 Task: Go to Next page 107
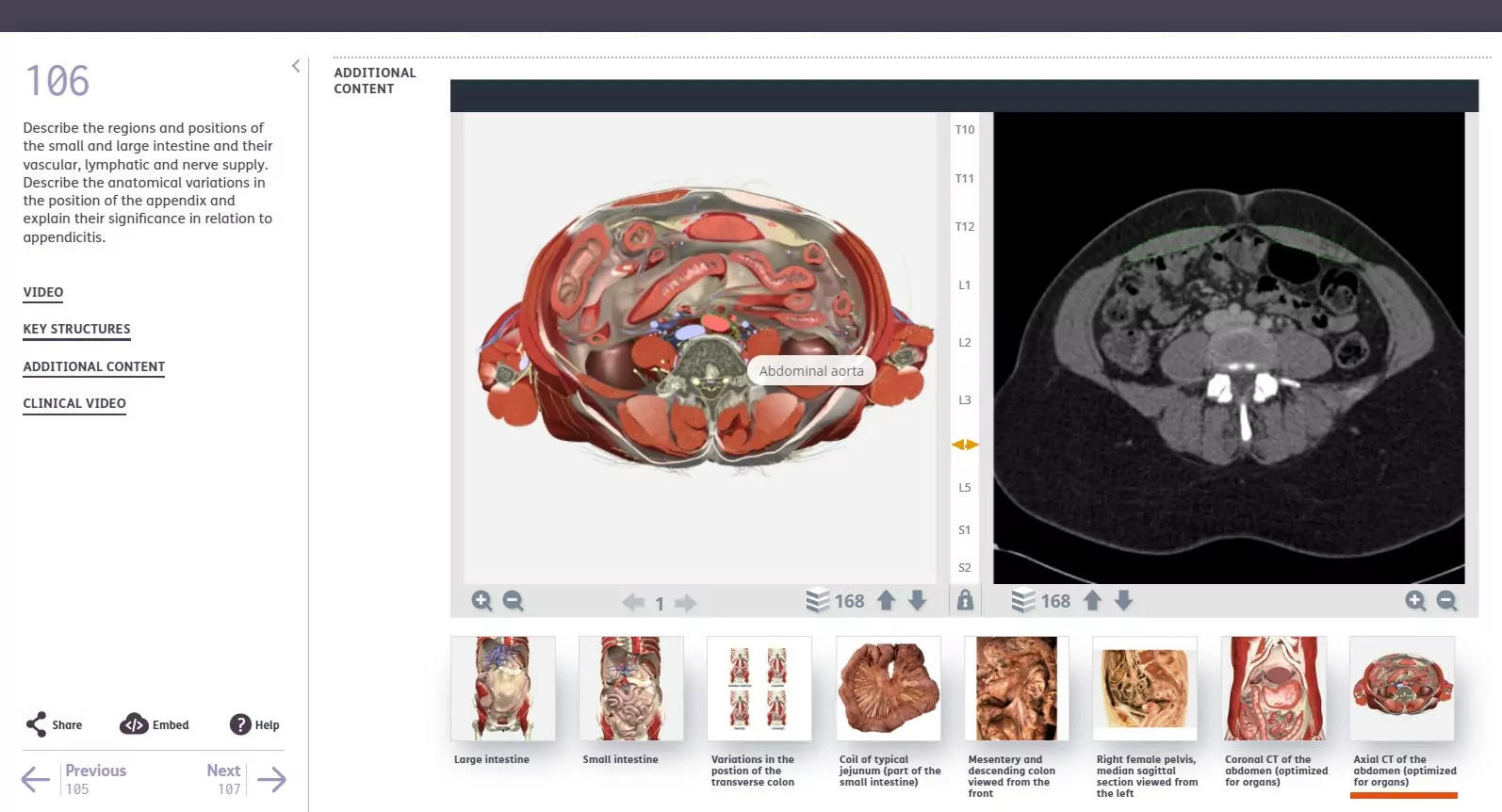[224, 779]
